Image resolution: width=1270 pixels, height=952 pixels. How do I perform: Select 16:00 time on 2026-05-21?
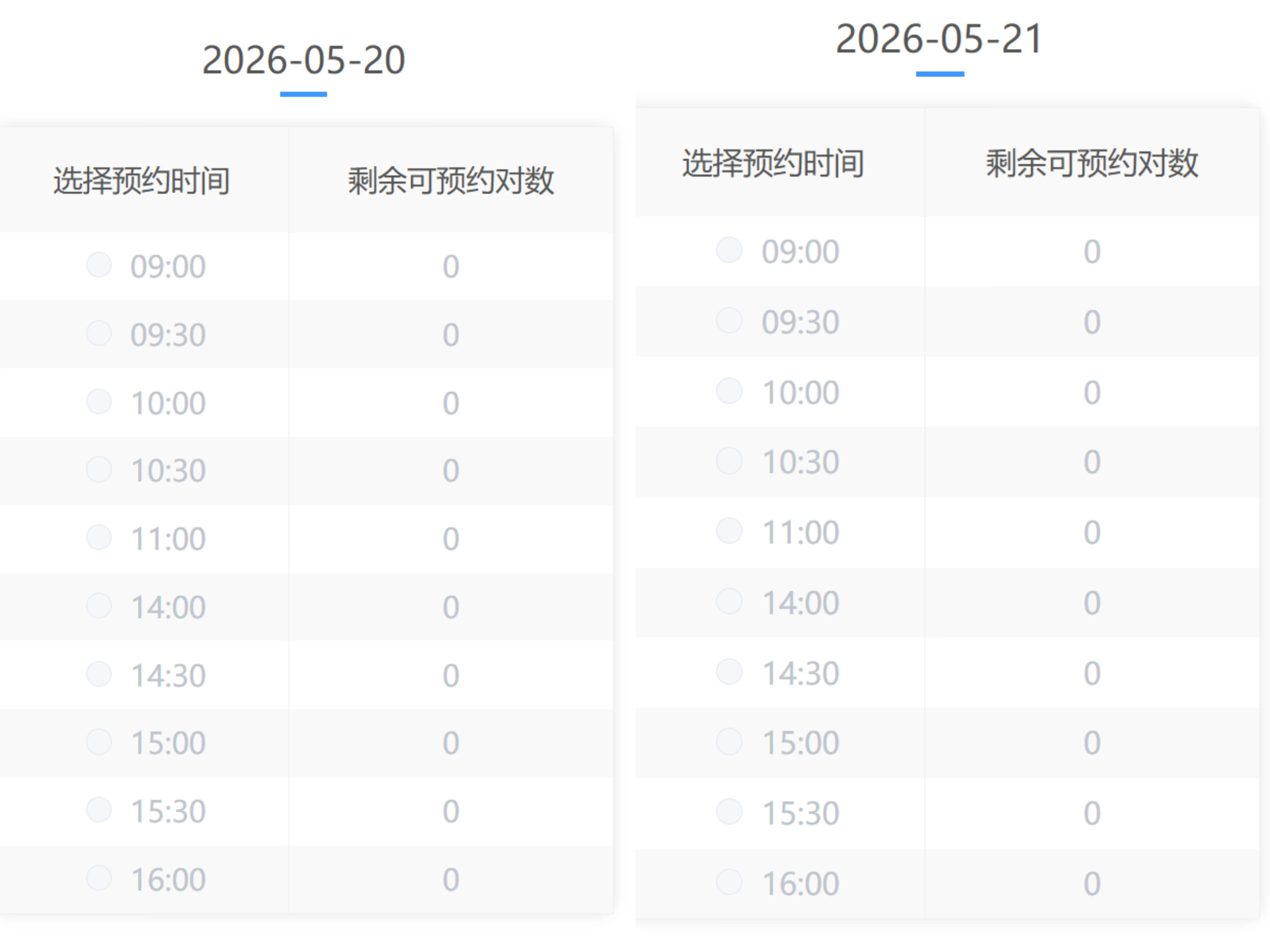pos(729,883)
